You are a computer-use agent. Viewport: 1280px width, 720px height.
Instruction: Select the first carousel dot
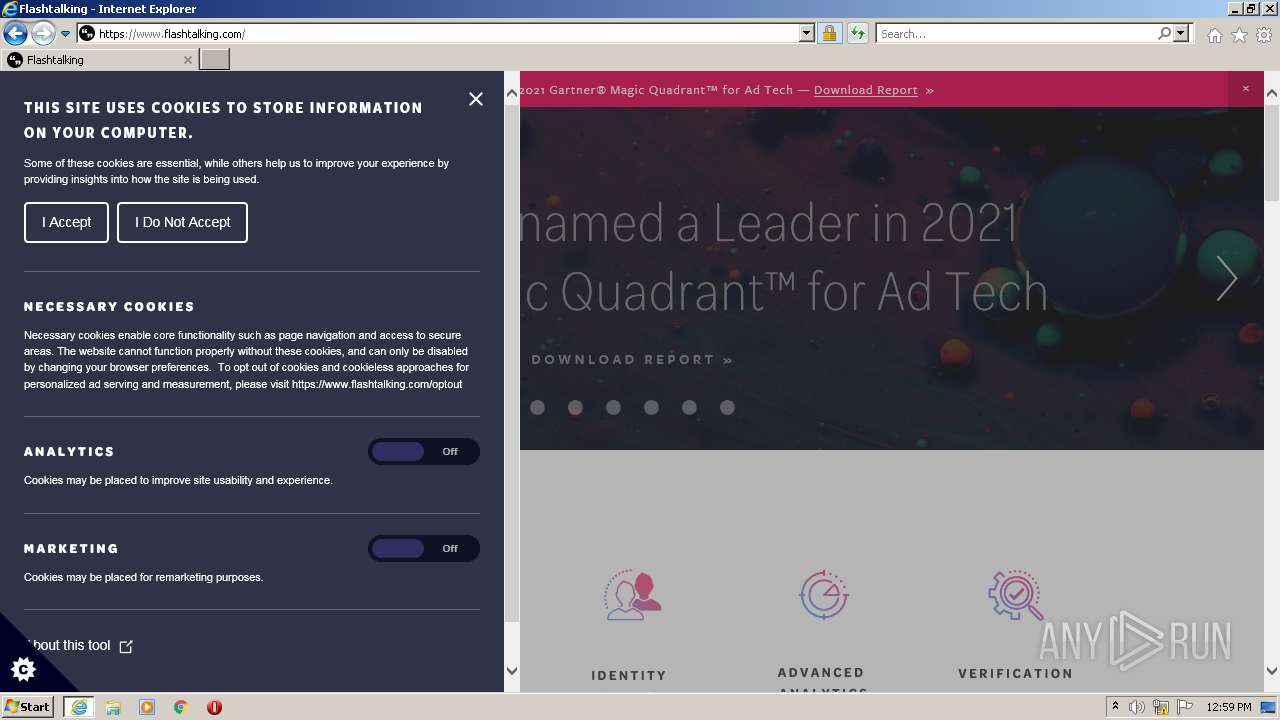537,407
